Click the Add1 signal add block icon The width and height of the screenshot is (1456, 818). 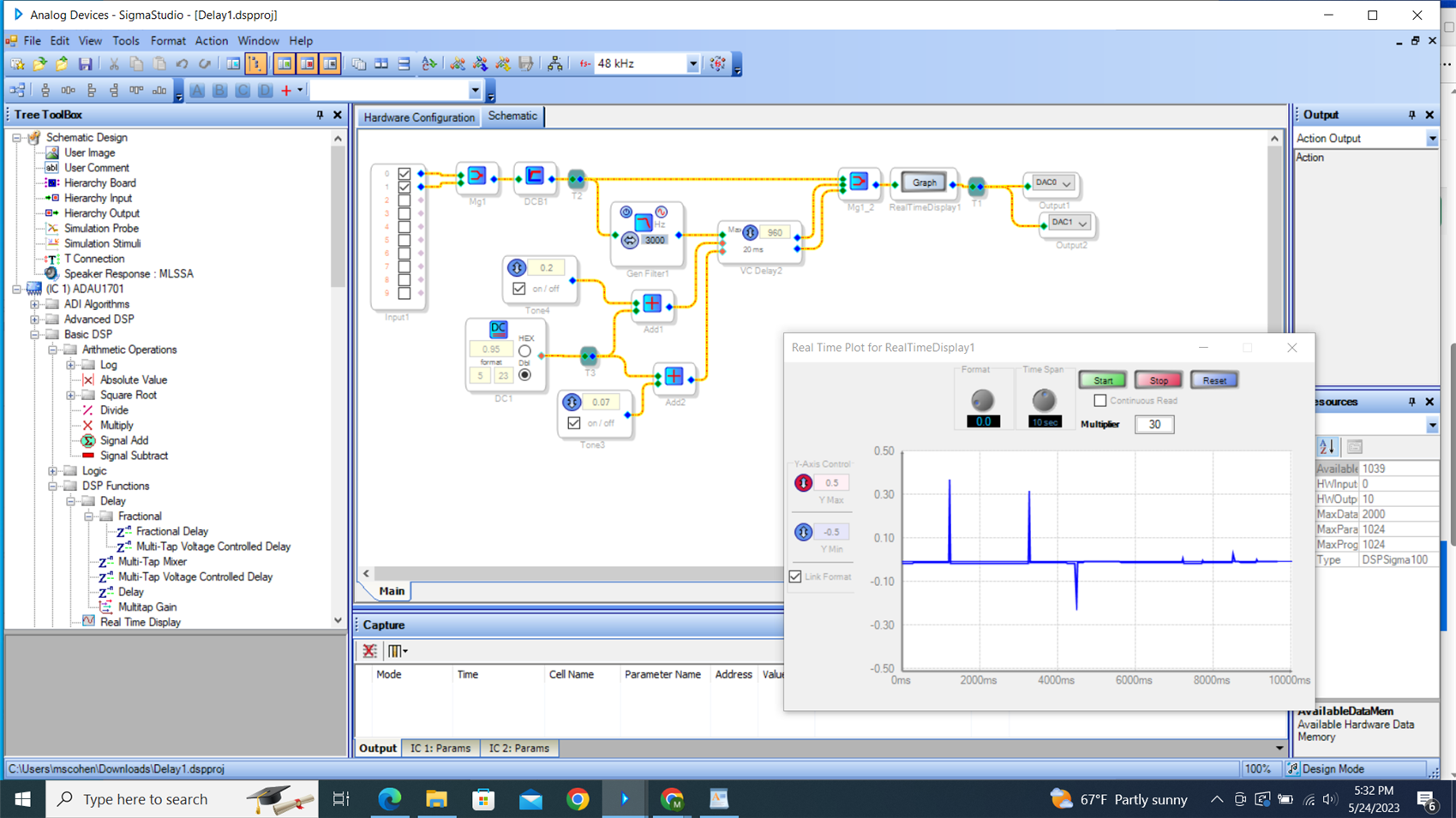click(x=652, y=303)
